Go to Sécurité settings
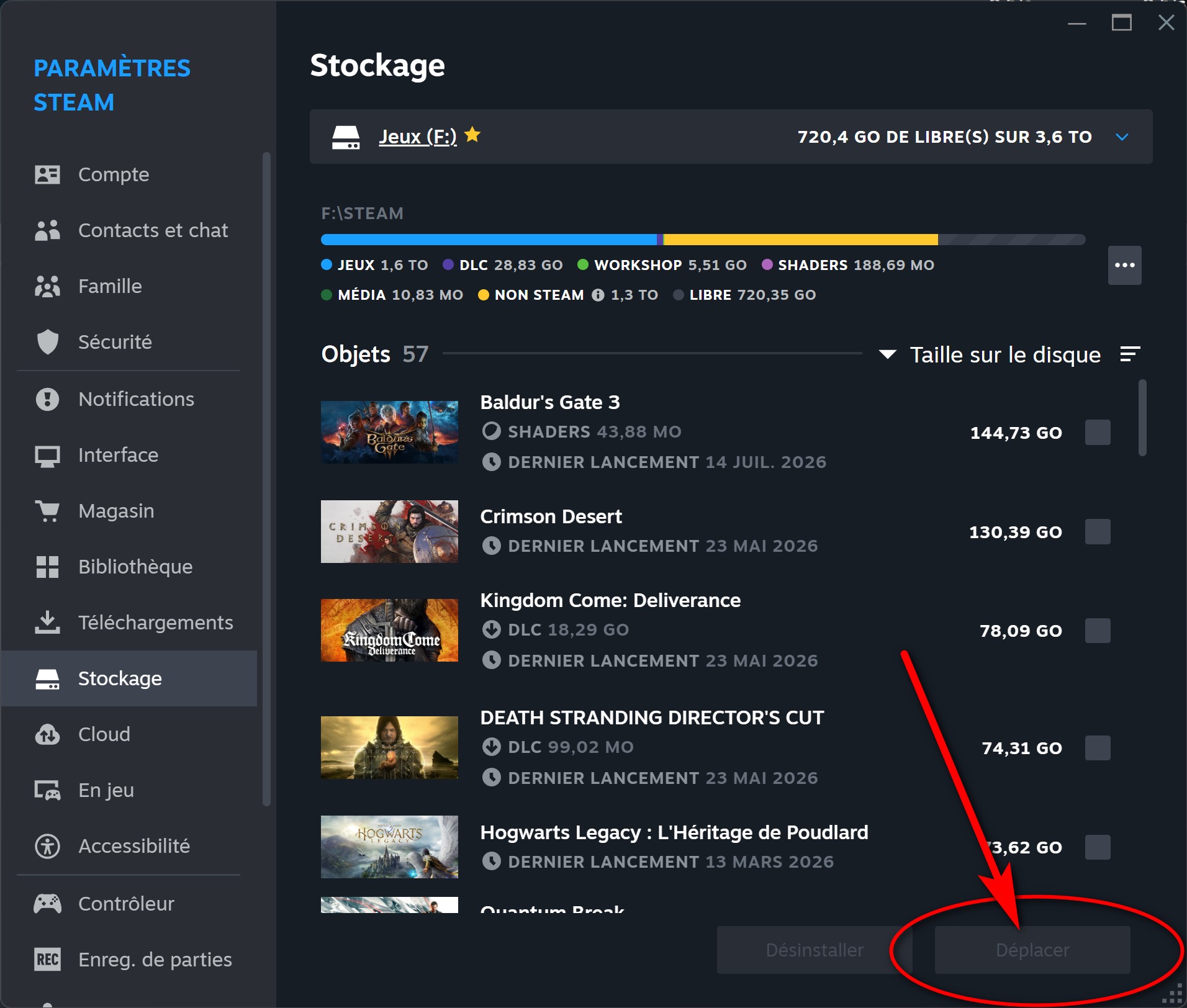Image resolution: width=1187 pixels, height=1008 pixels. (x=129, y=342)
